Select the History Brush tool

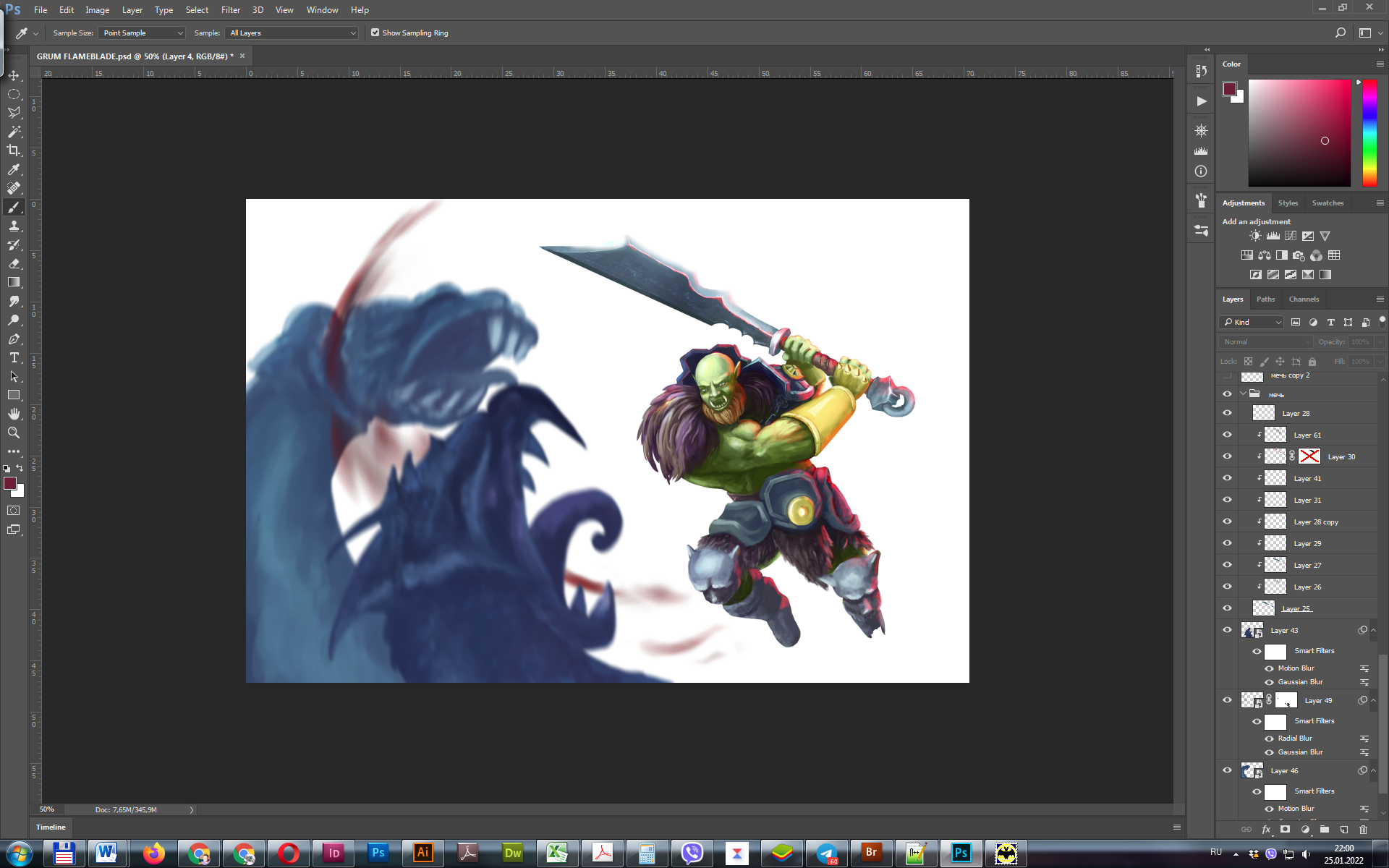click(14, 245)
